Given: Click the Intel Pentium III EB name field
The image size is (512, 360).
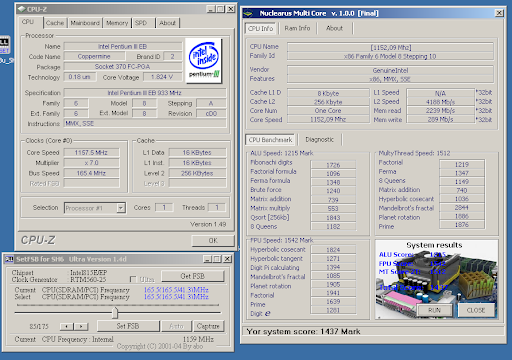Looking at the screenshot, I should pos(123,46).
